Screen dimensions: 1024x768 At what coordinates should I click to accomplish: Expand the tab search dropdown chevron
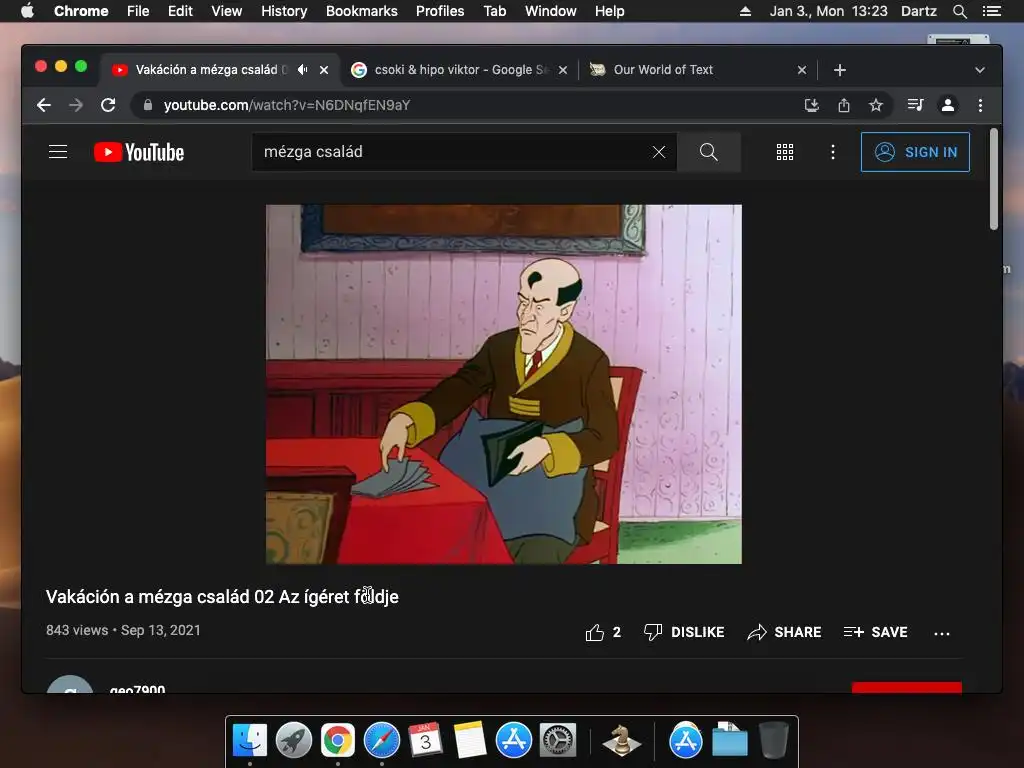[980, 70]
